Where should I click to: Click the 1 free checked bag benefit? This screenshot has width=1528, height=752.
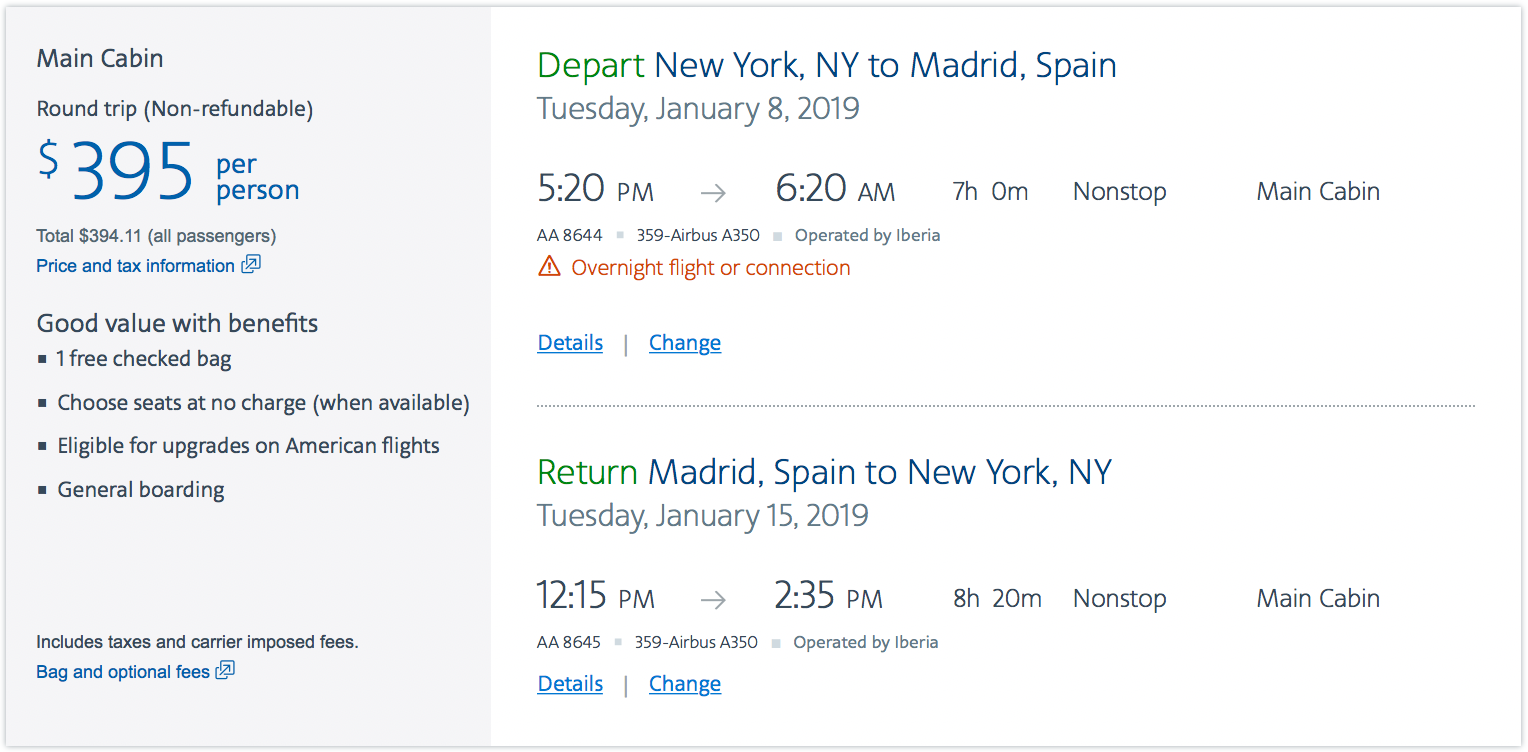[144, 359]
